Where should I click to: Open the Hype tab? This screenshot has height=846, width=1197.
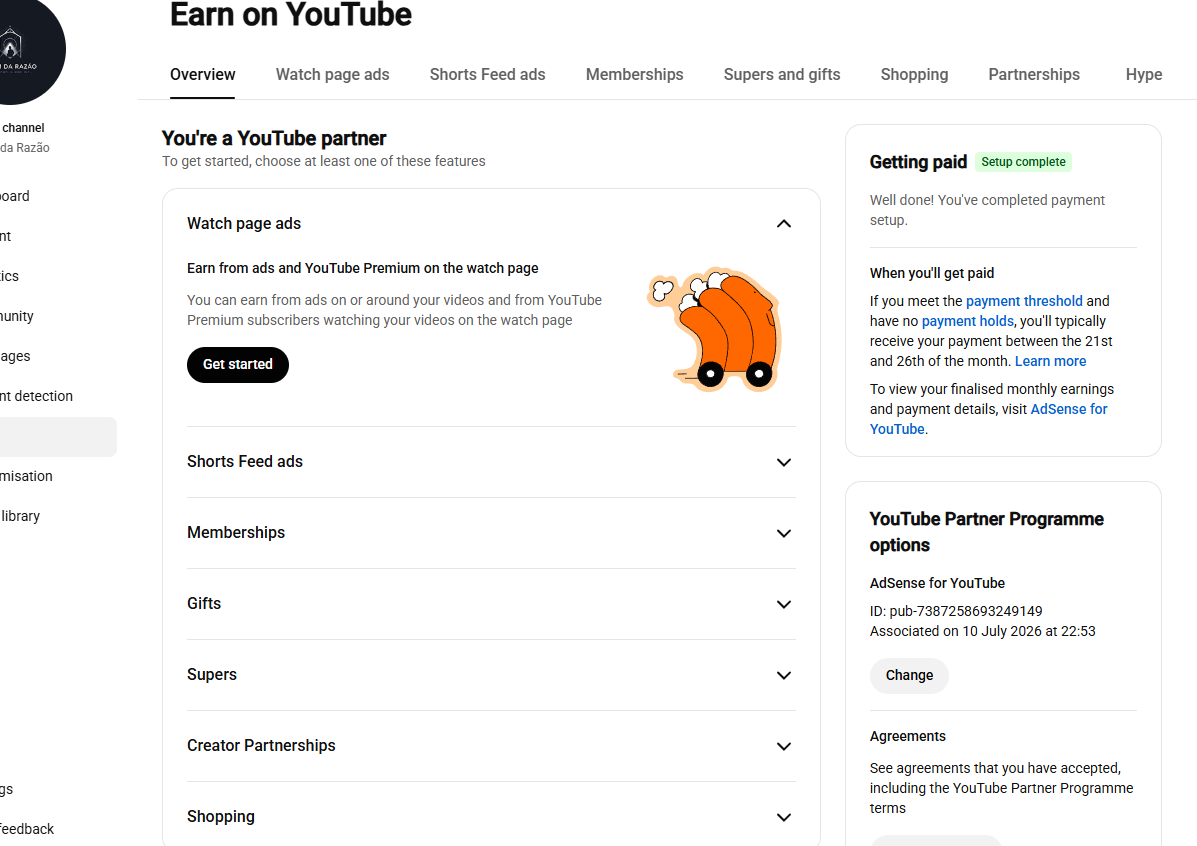coord(1144,75)
